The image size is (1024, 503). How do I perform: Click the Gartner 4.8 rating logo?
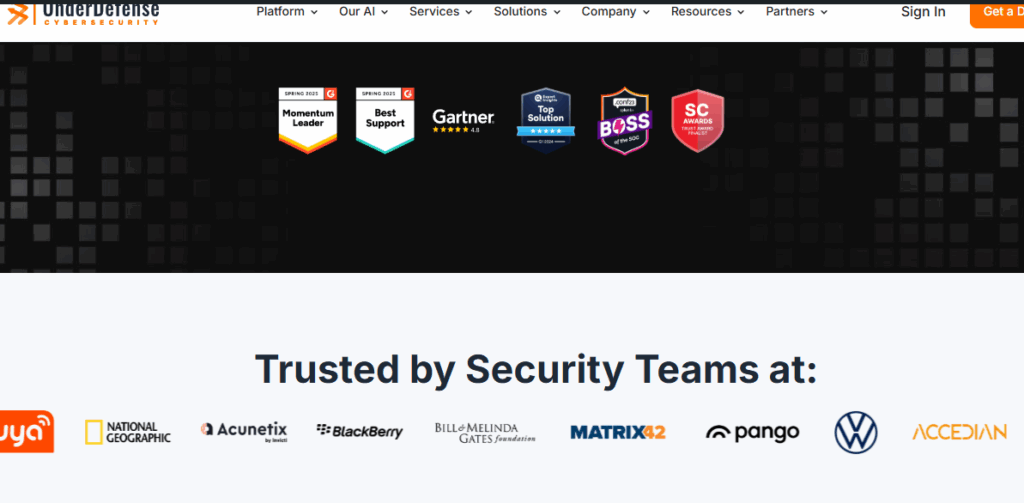[x=463, y=121]
